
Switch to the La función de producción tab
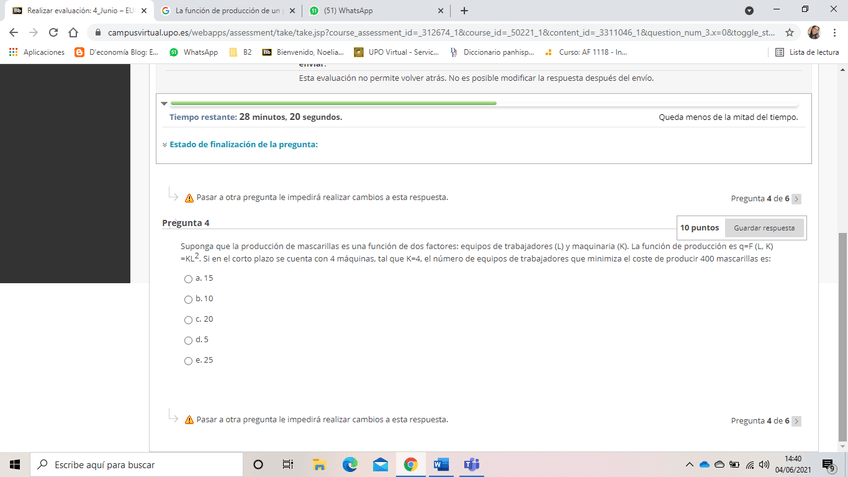(x=227, y=11)
